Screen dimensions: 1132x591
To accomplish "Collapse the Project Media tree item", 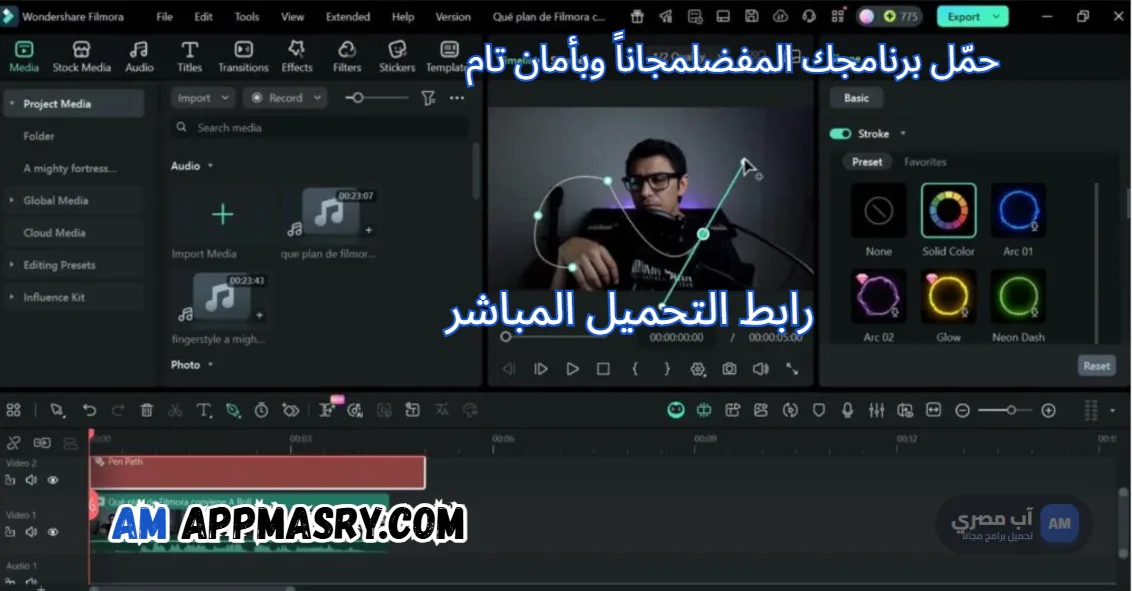I will (12, 104).
